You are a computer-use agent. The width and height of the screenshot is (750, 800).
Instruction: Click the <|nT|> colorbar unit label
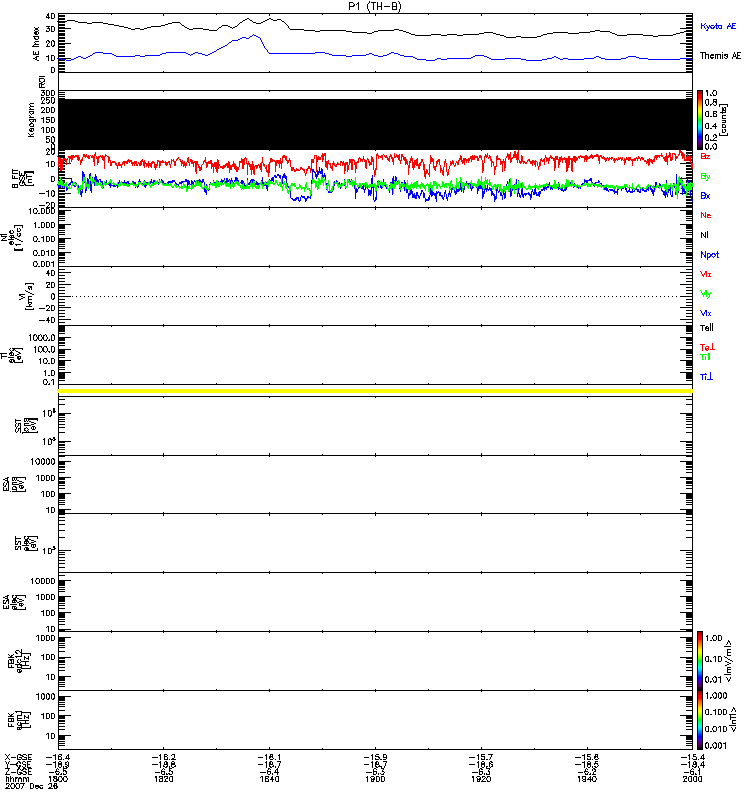(x=733, y=720)
